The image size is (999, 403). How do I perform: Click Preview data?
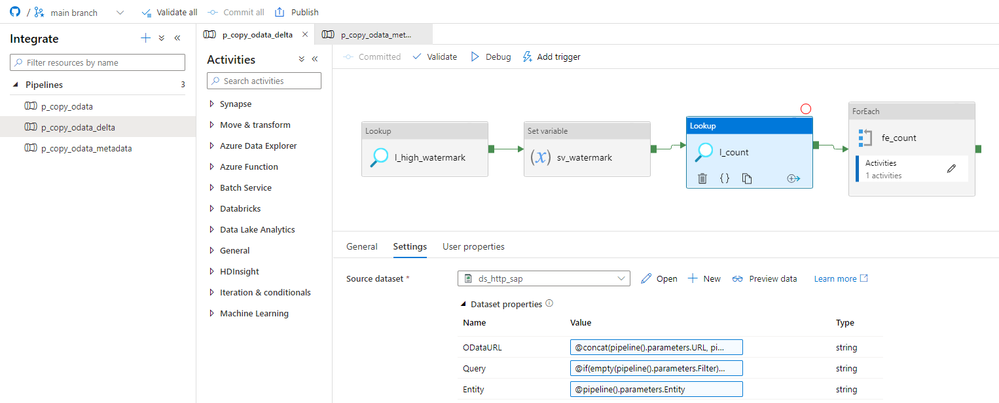tap(765, 279)
